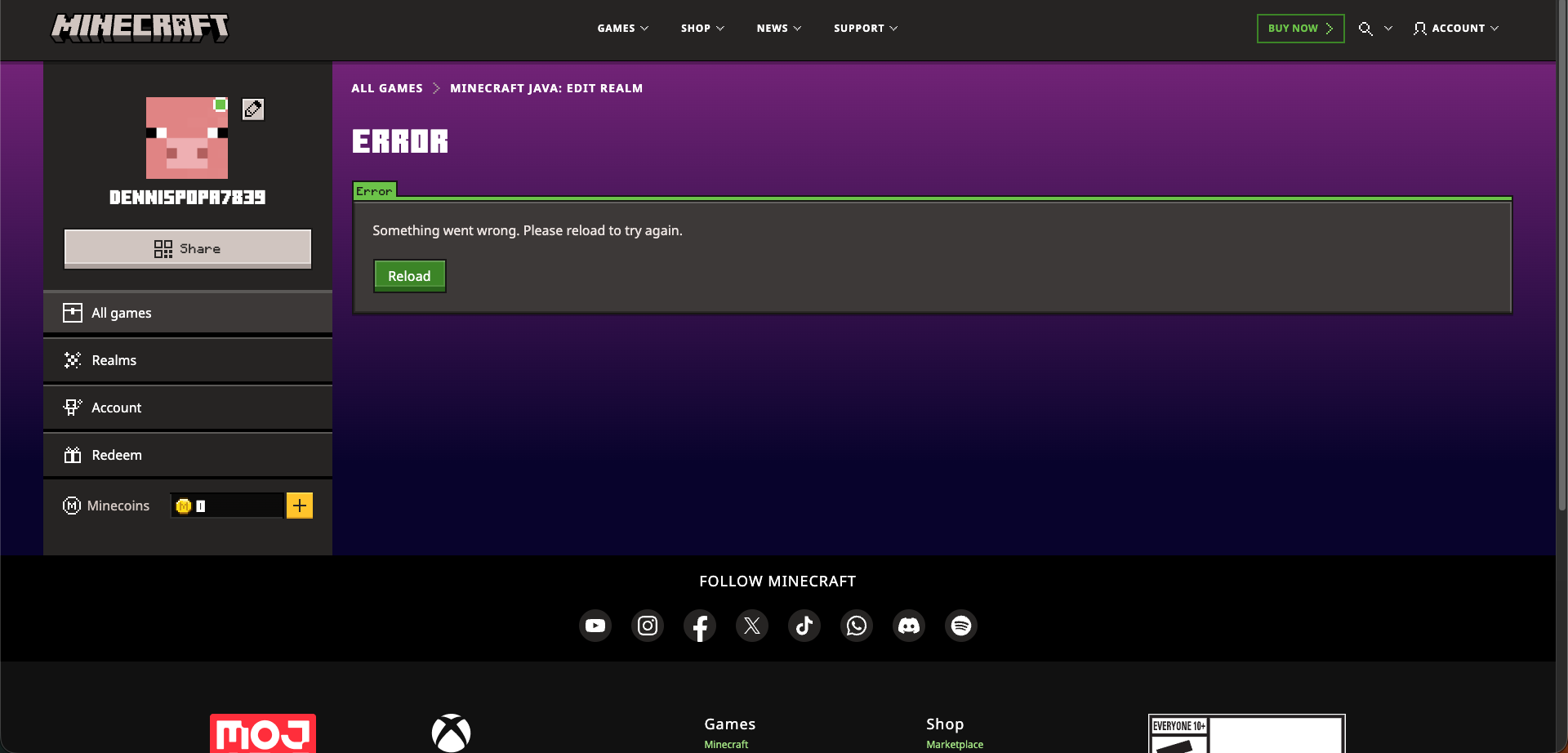Click the Buy Now button

tap(1300, 29)
